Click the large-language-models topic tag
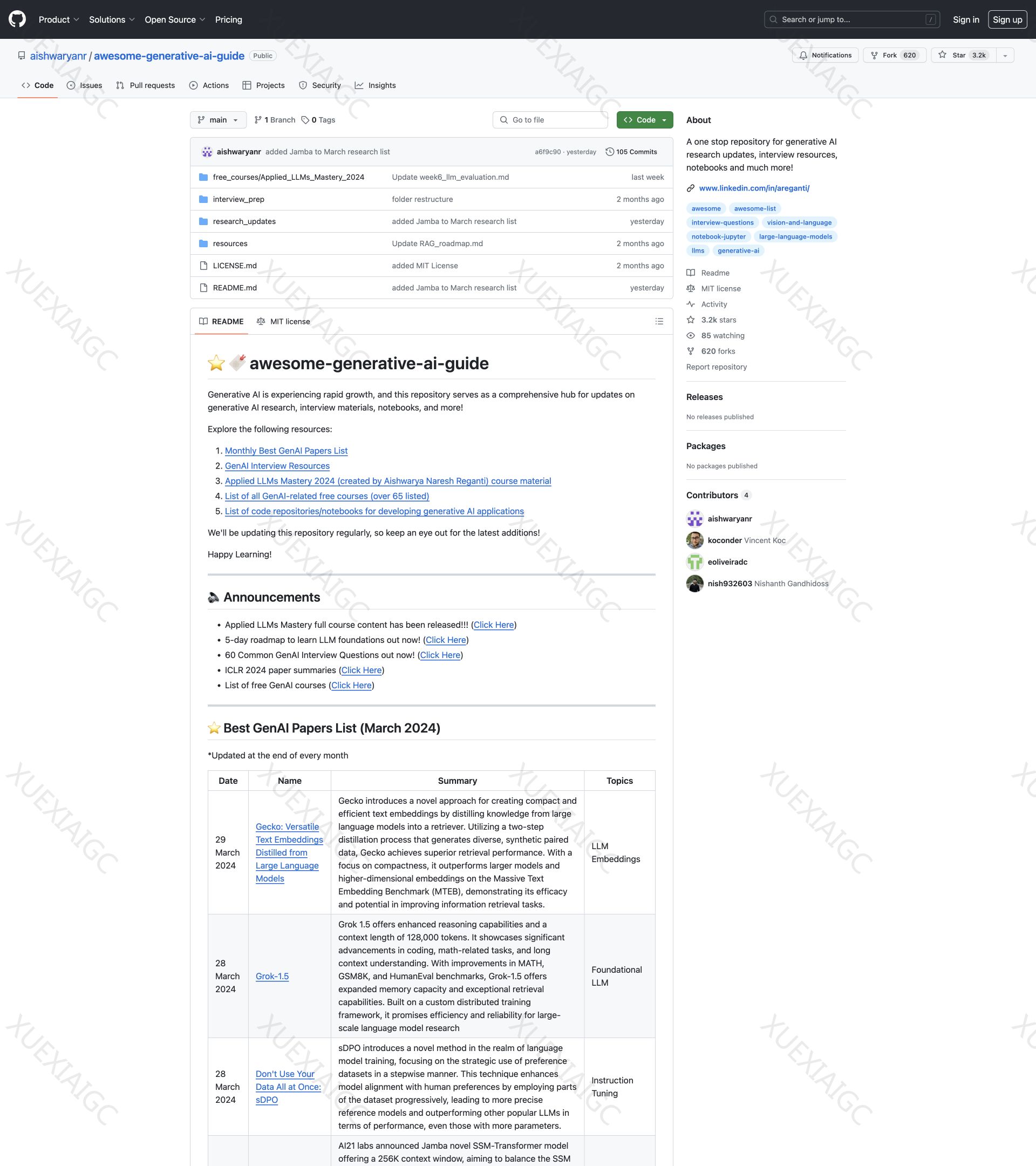The image size is (1036, 1166). 795,237
